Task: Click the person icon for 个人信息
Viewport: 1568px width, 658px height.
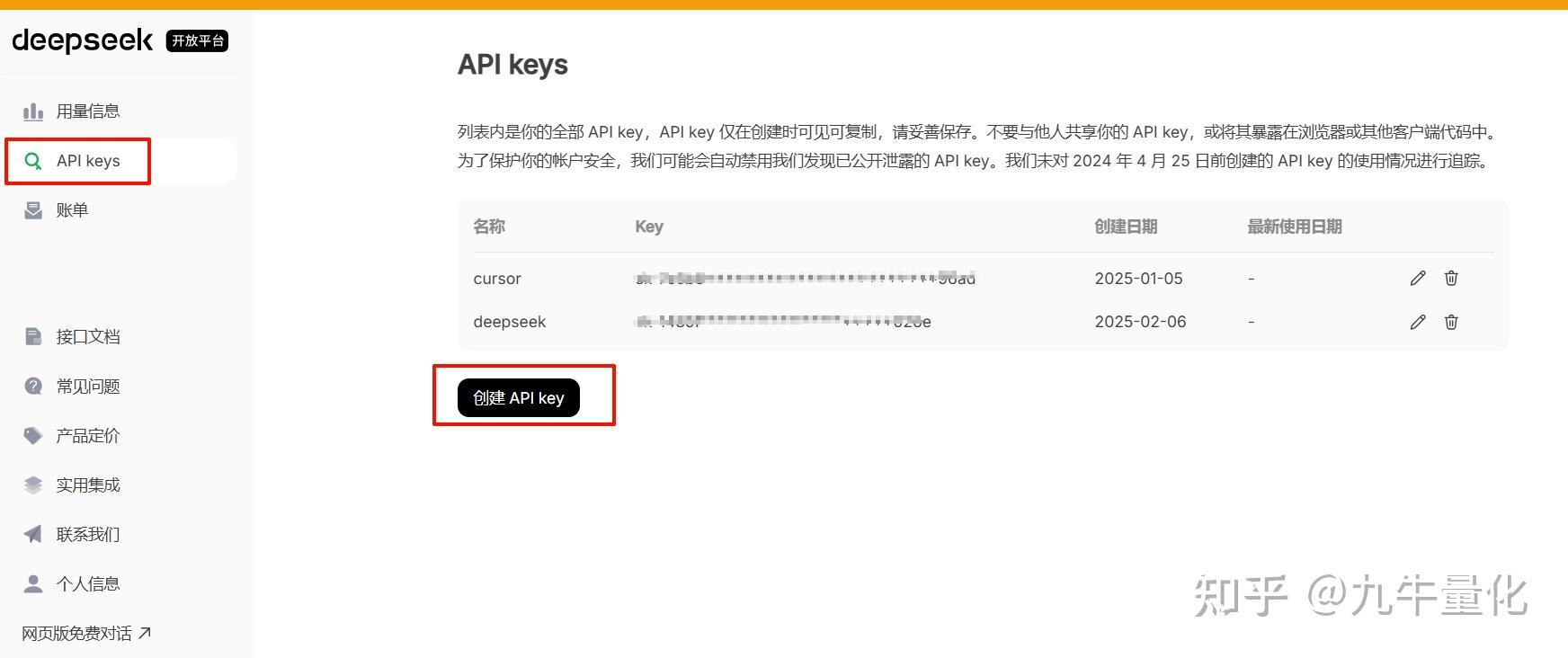Action: pos(33,584)
